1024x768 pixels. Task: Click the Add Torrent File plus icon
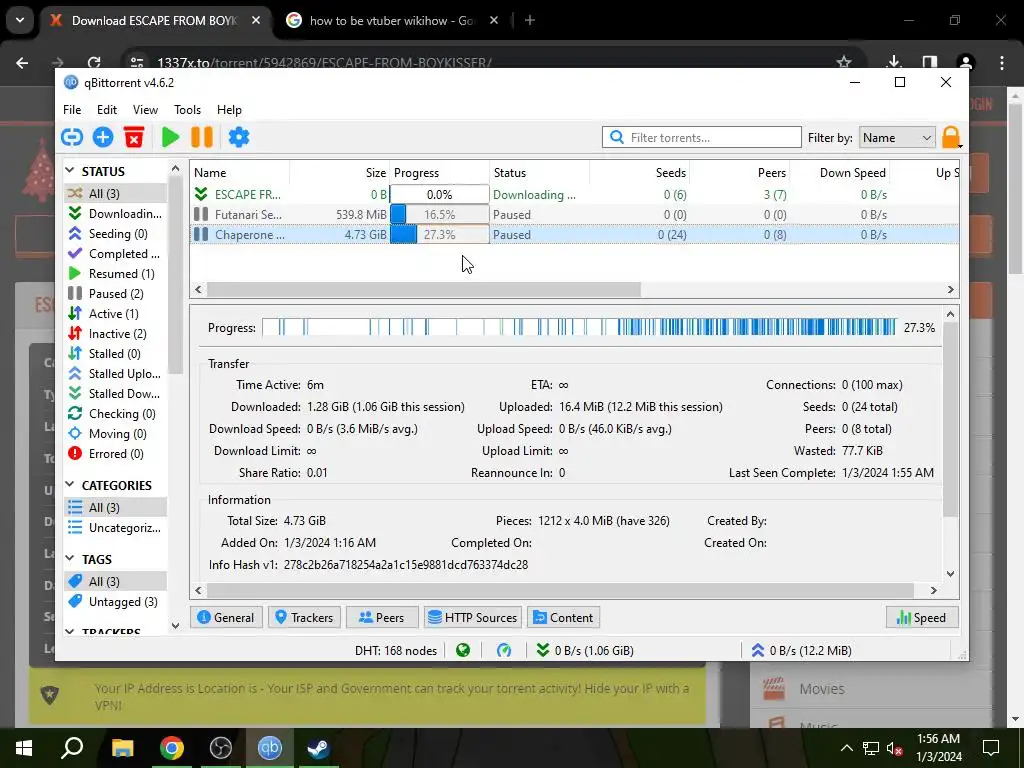[103, 137]
